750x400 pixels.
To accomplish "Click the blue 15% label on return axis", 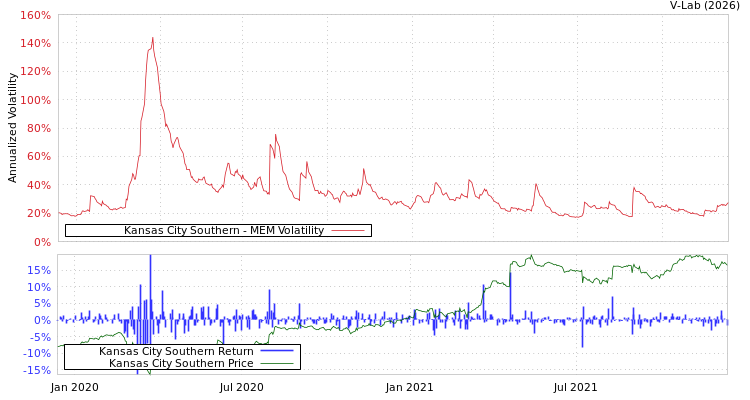I will (x=39, y=270).
